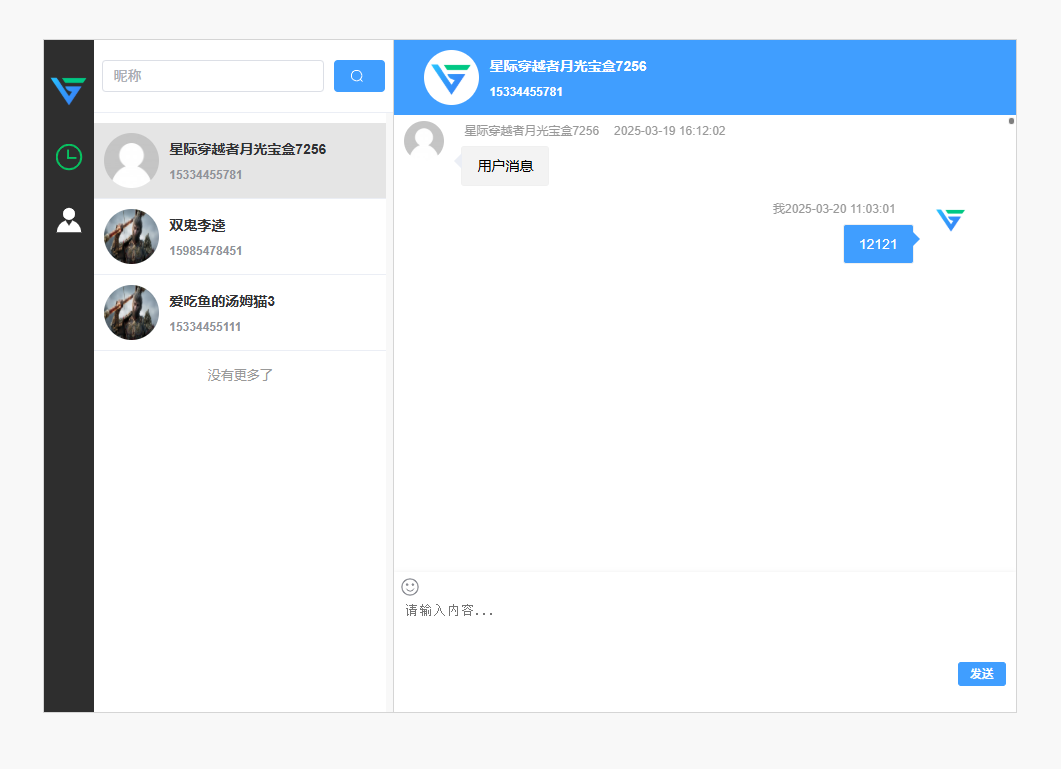Click the blue 12121 message bubble
Screen dimensions: 1061x769
pos(878,244)
